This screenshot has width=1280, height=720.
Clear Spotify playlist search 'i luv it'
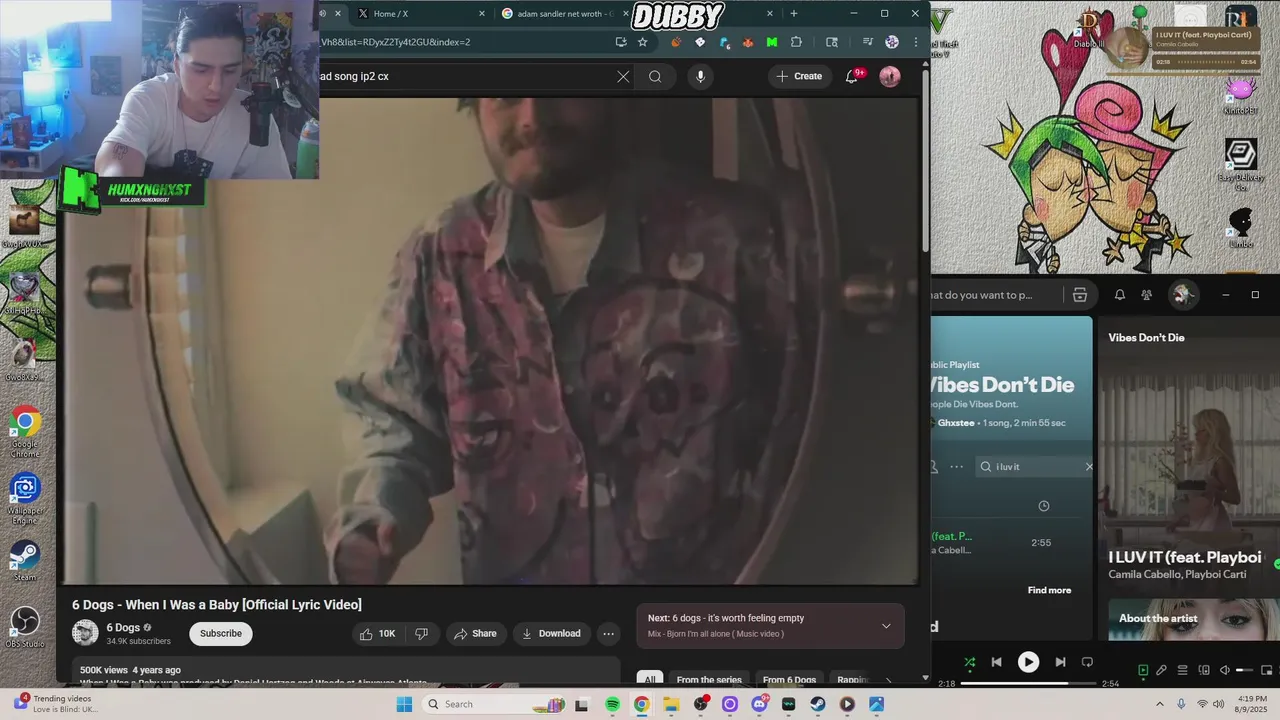click(x=1089, y=467)
